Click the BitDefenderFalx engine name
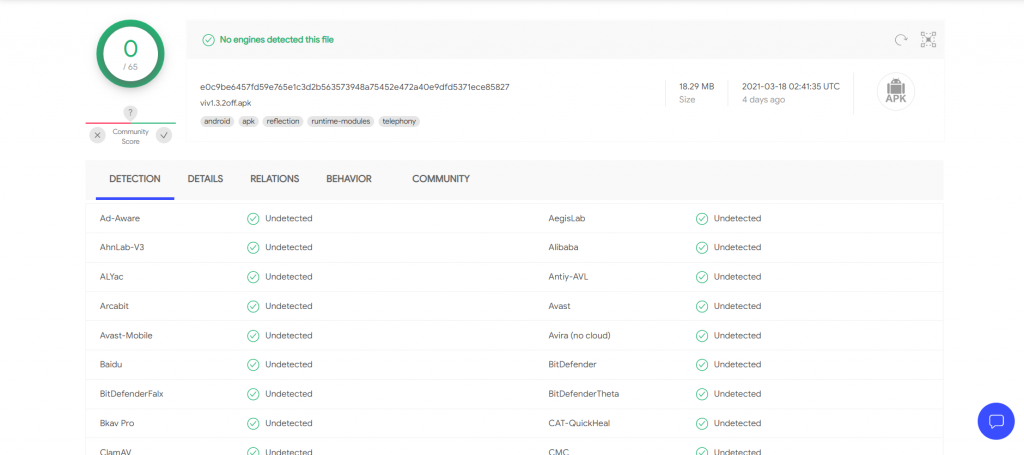The width and height of the screenshot is (1024, 455). pos(130,394)
